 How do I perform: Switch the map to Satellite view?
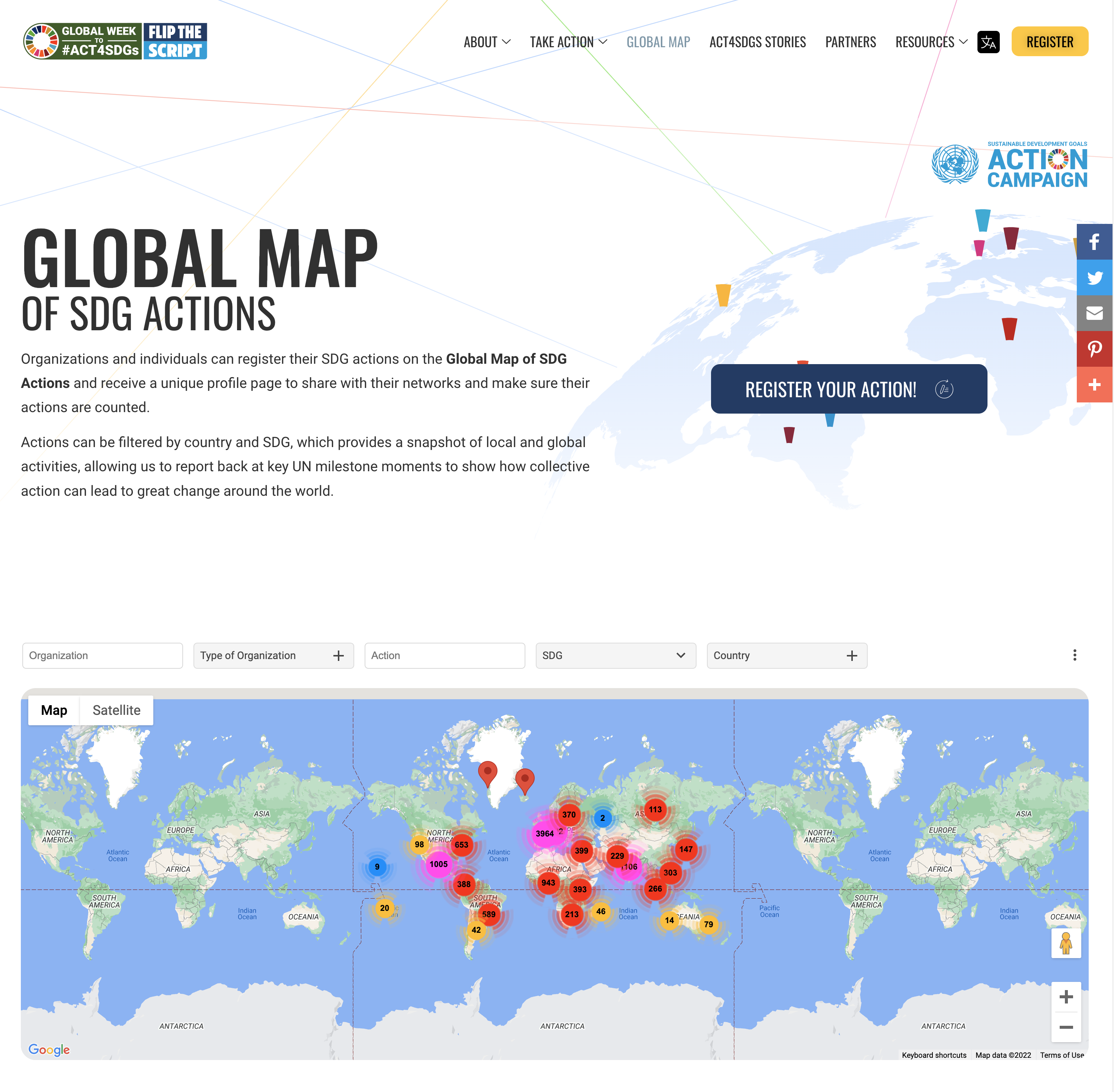116,710
